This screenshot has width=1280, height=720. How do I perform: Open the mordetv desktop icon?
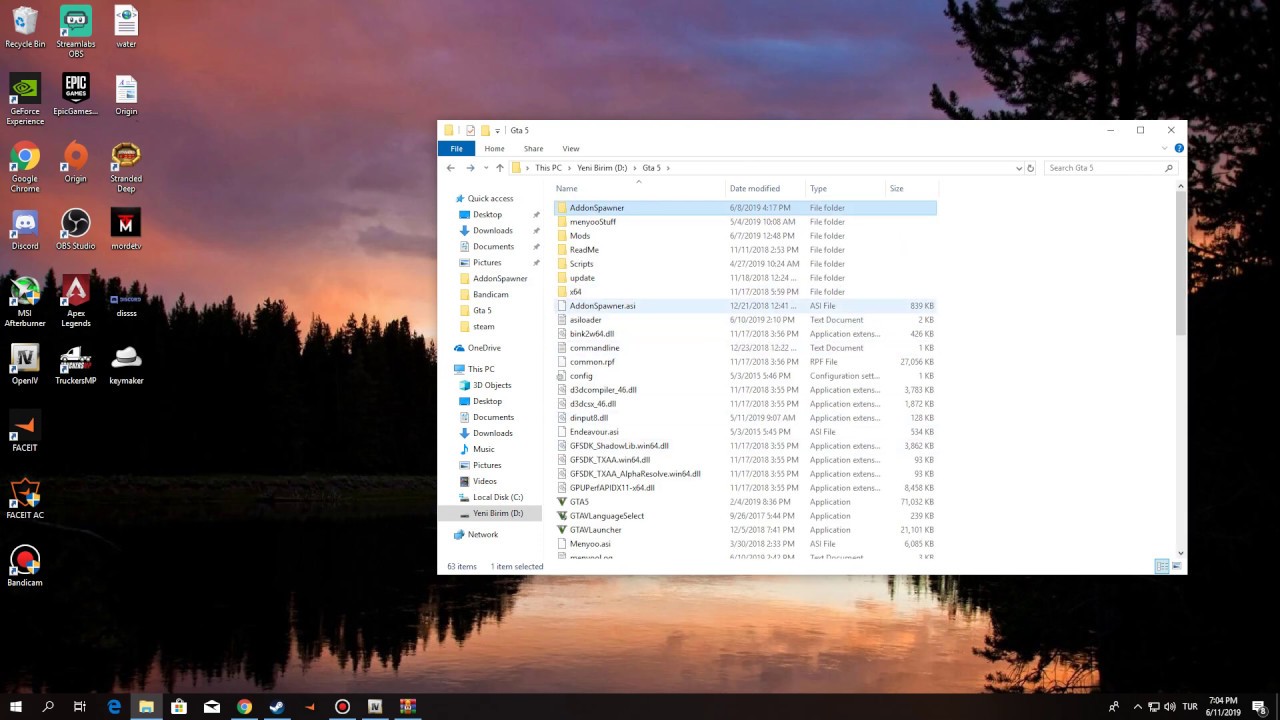pos(126,229)
